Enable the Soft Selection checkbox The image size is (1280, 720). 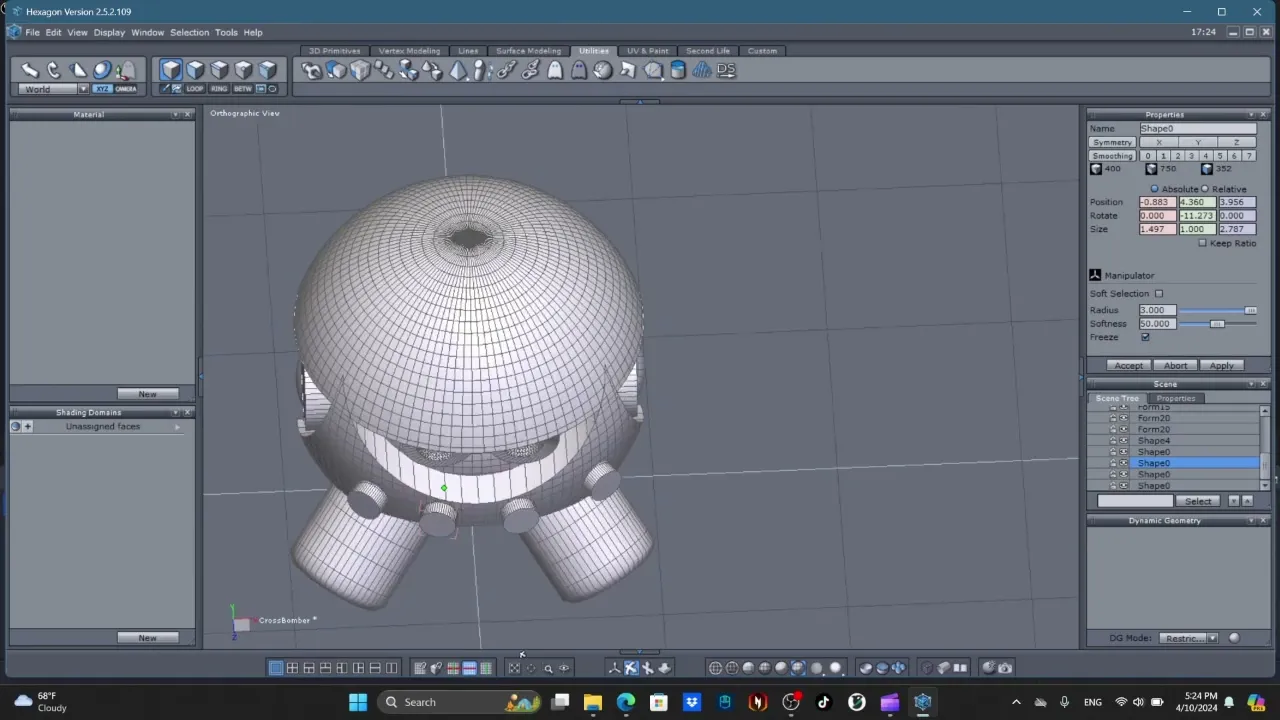pos(1159,294)
